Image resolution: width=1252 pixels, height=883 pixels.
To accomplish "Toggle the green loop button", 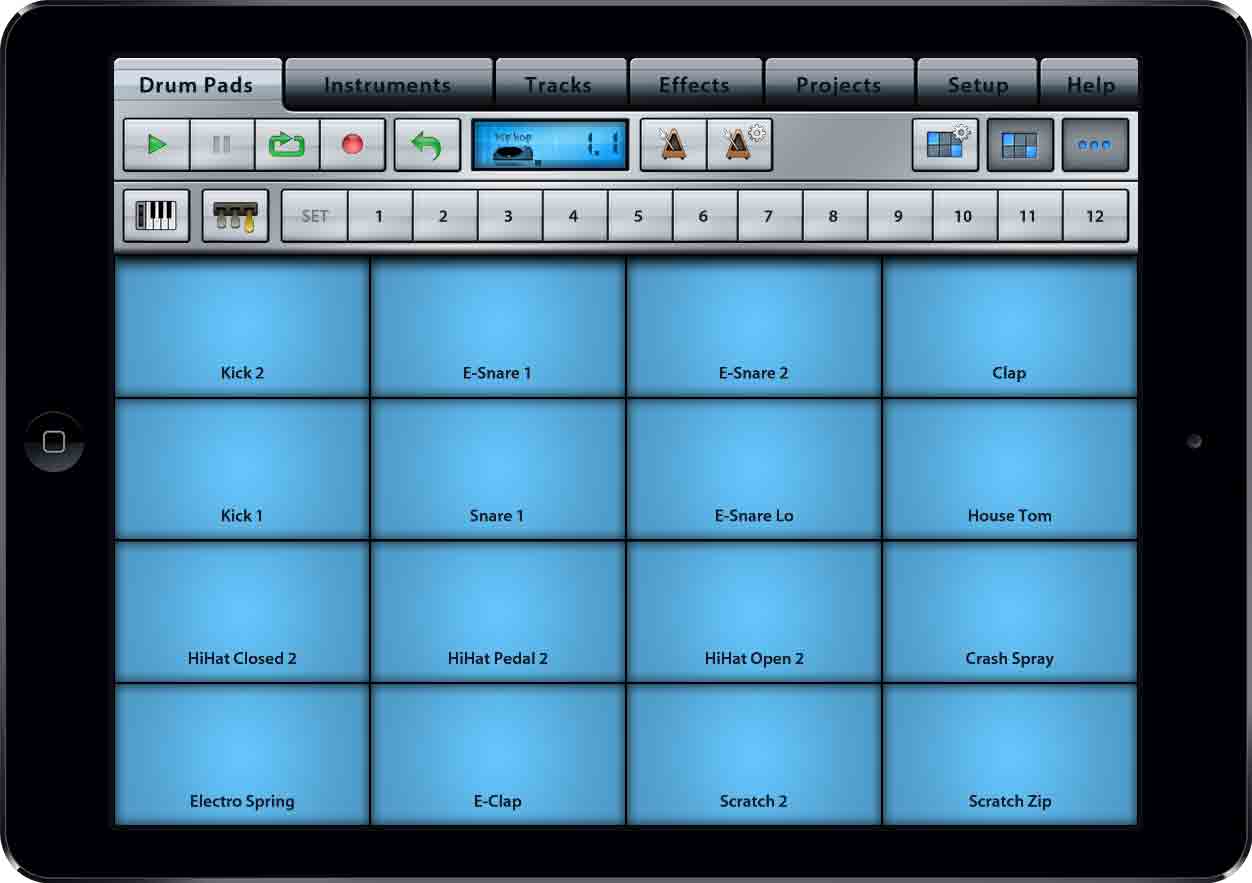I will point(287,145).
